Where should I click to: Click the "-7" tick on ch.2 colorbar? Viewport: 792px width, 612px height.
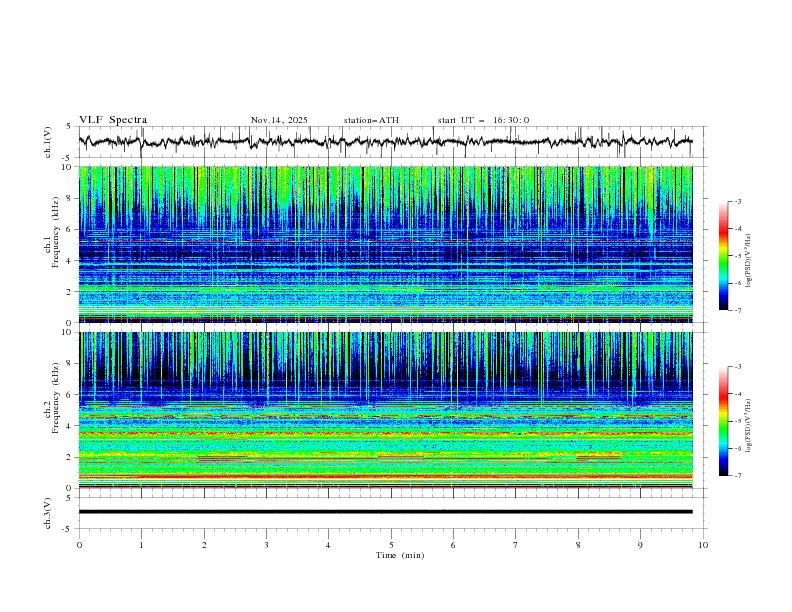[x=738, y=476]
